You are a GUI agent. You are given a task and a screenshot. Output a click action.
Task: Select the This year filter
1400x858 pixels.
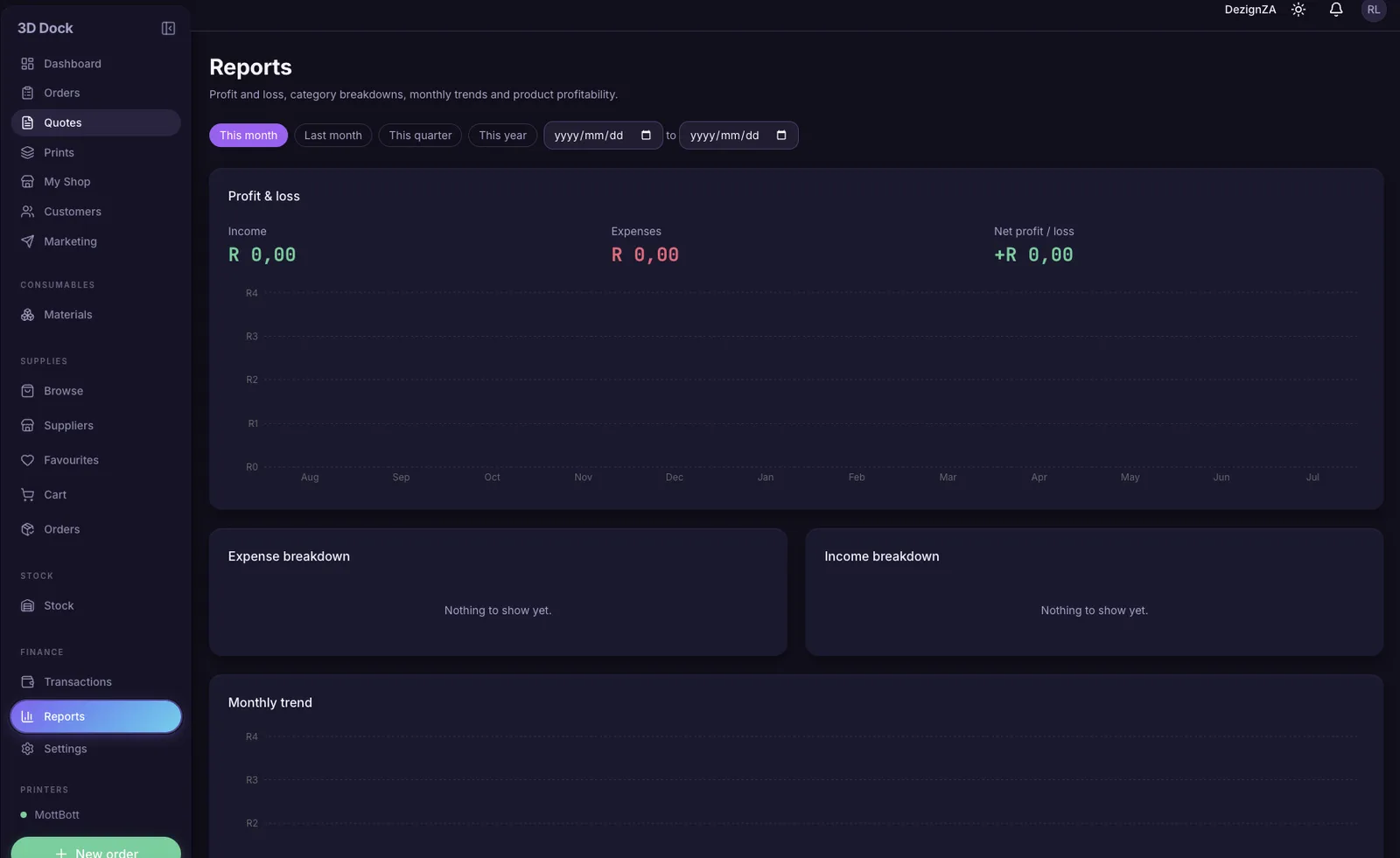click(502, 136)
